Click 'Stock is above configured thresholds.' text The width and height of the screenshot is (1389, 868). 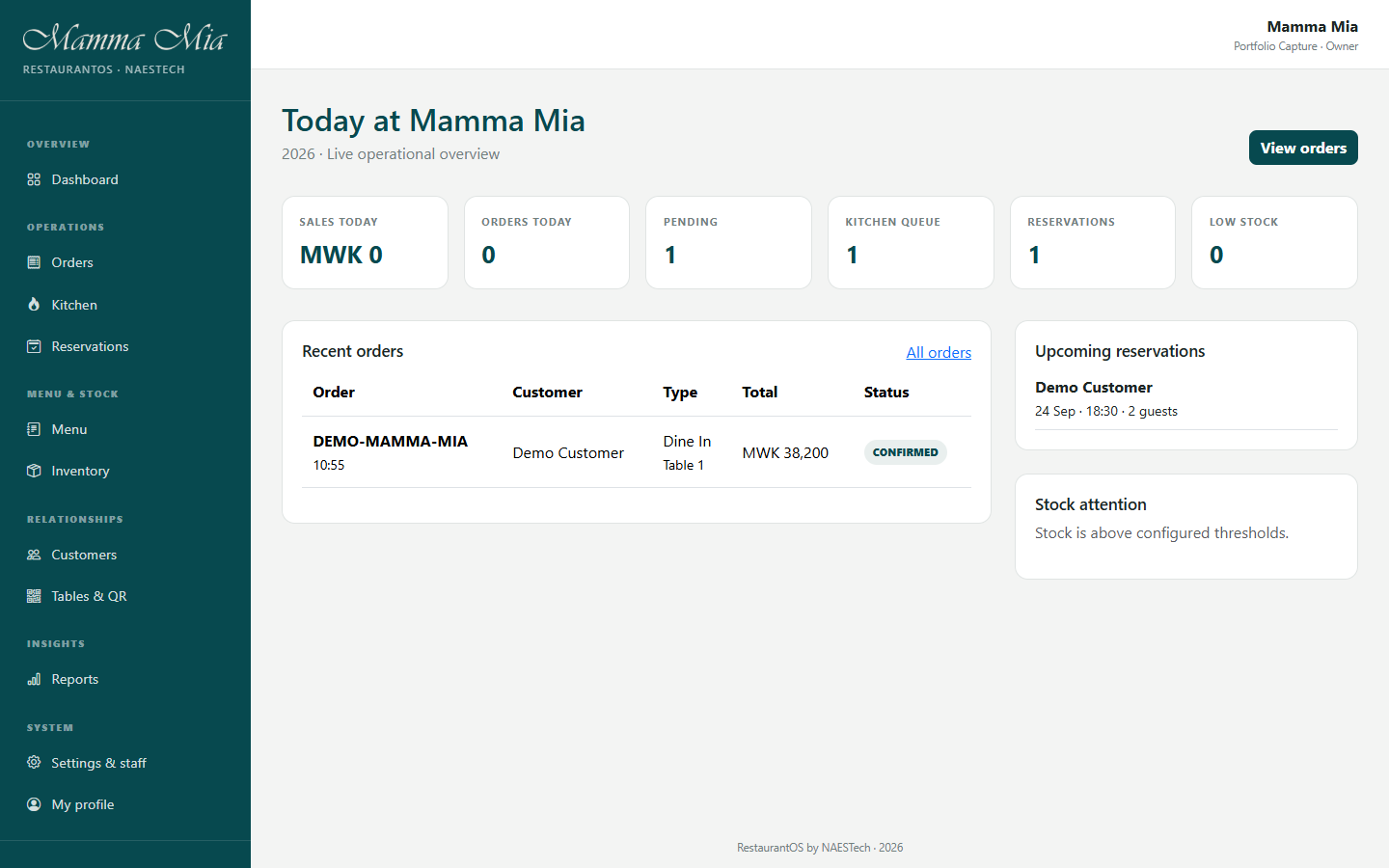[x=1161, y=533]
